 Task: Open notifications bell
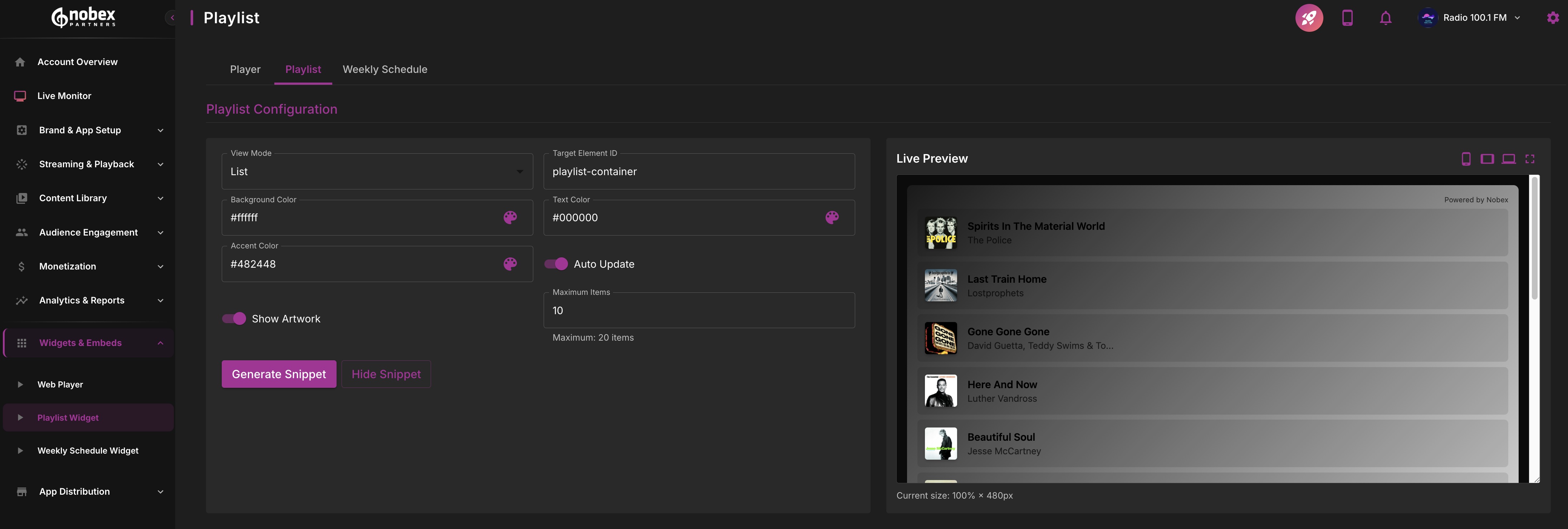[1385, 18]
